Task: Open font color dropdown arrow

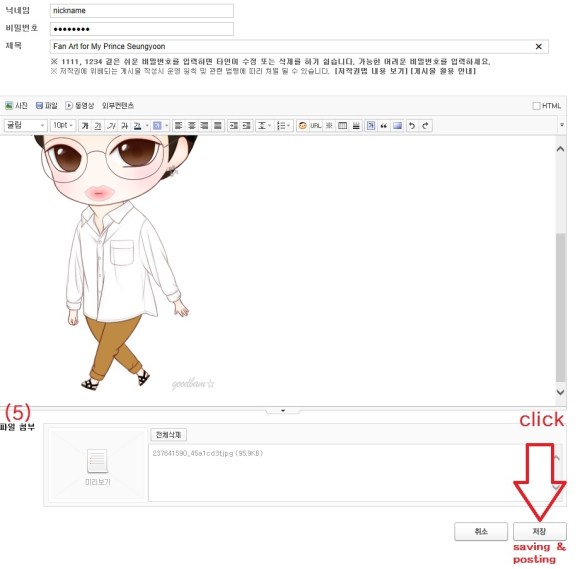Action: click(x=147, y=126)
